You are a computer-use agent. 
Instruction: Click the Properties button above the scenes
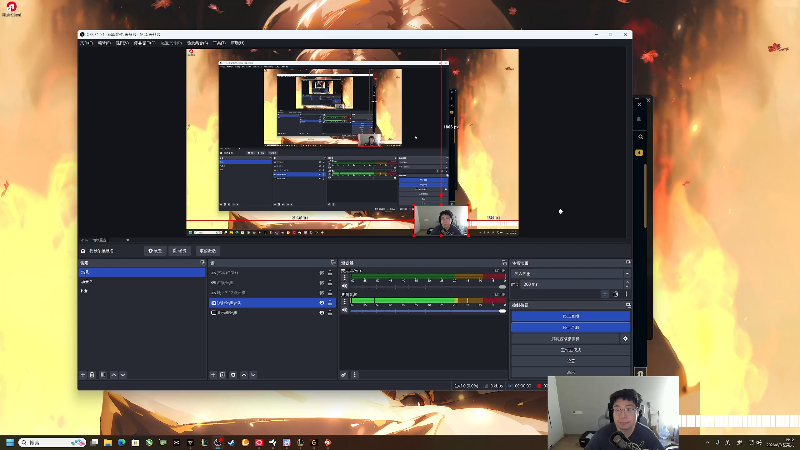[155, 251]
